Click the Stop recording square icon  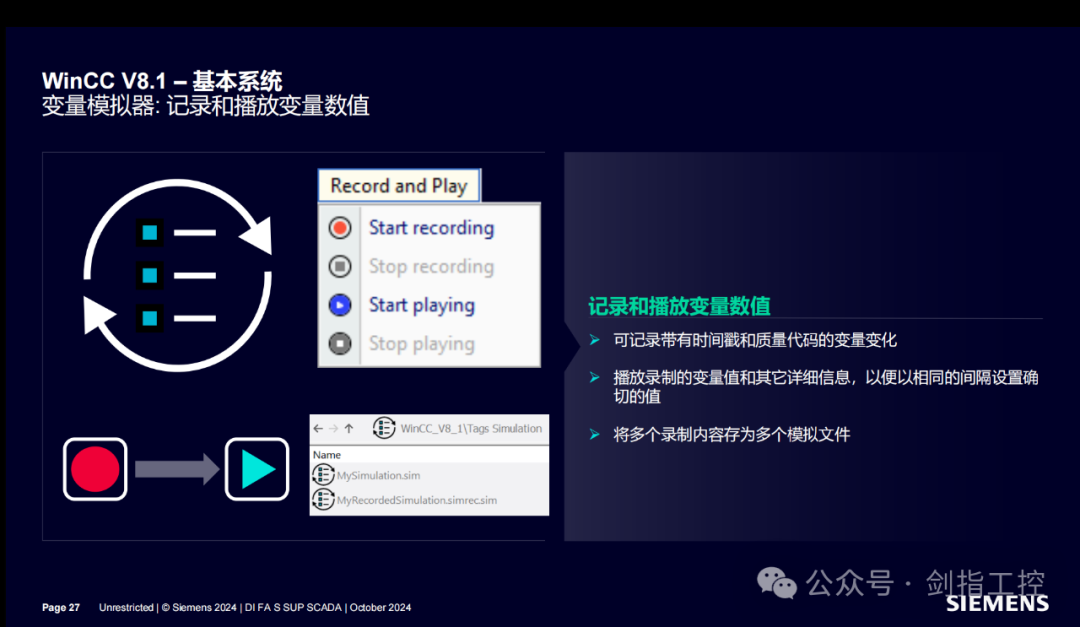point(340,266)
